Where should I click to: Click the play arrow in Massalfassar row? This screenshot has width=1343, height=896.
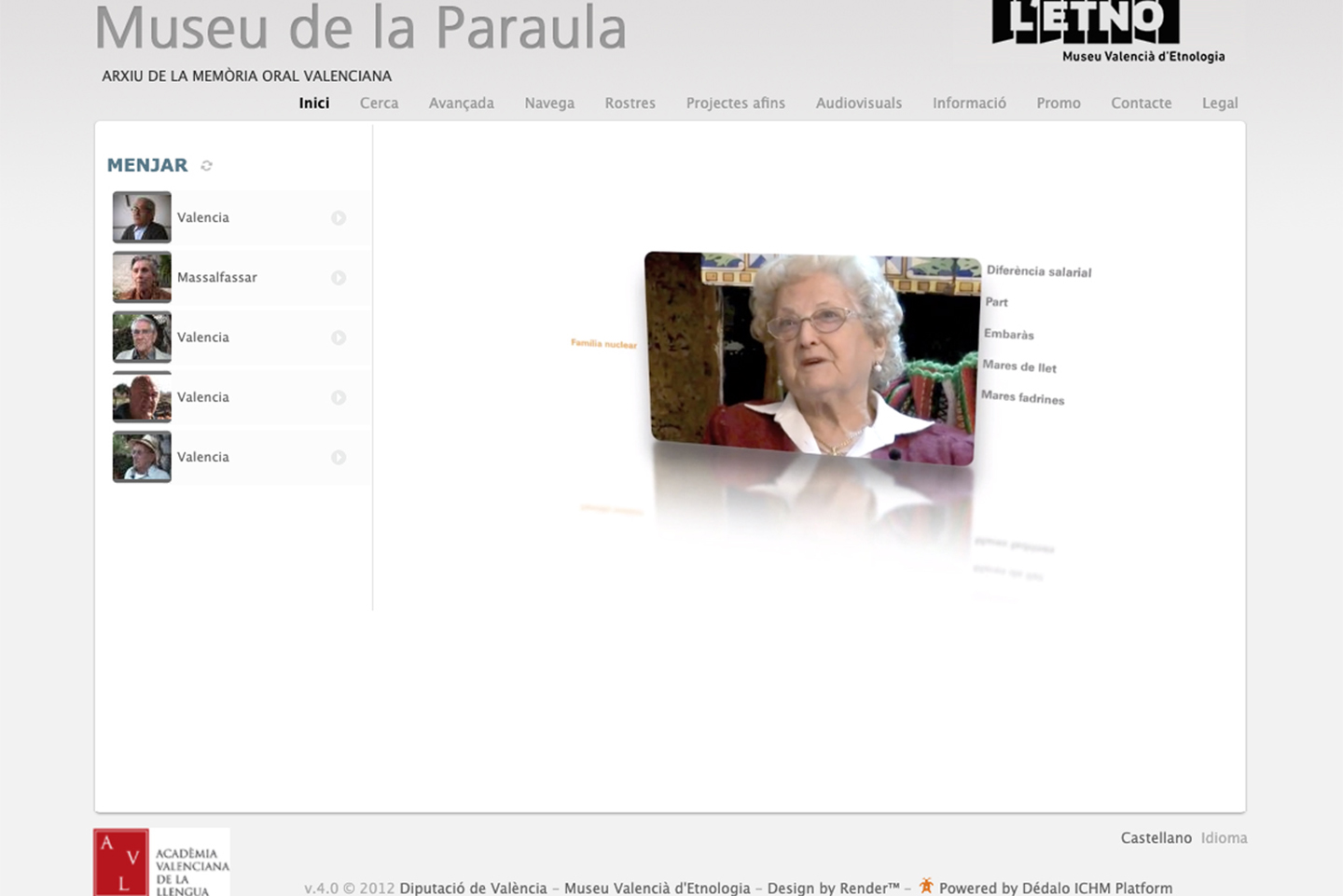pyautogui.click(x=339, y=278)
